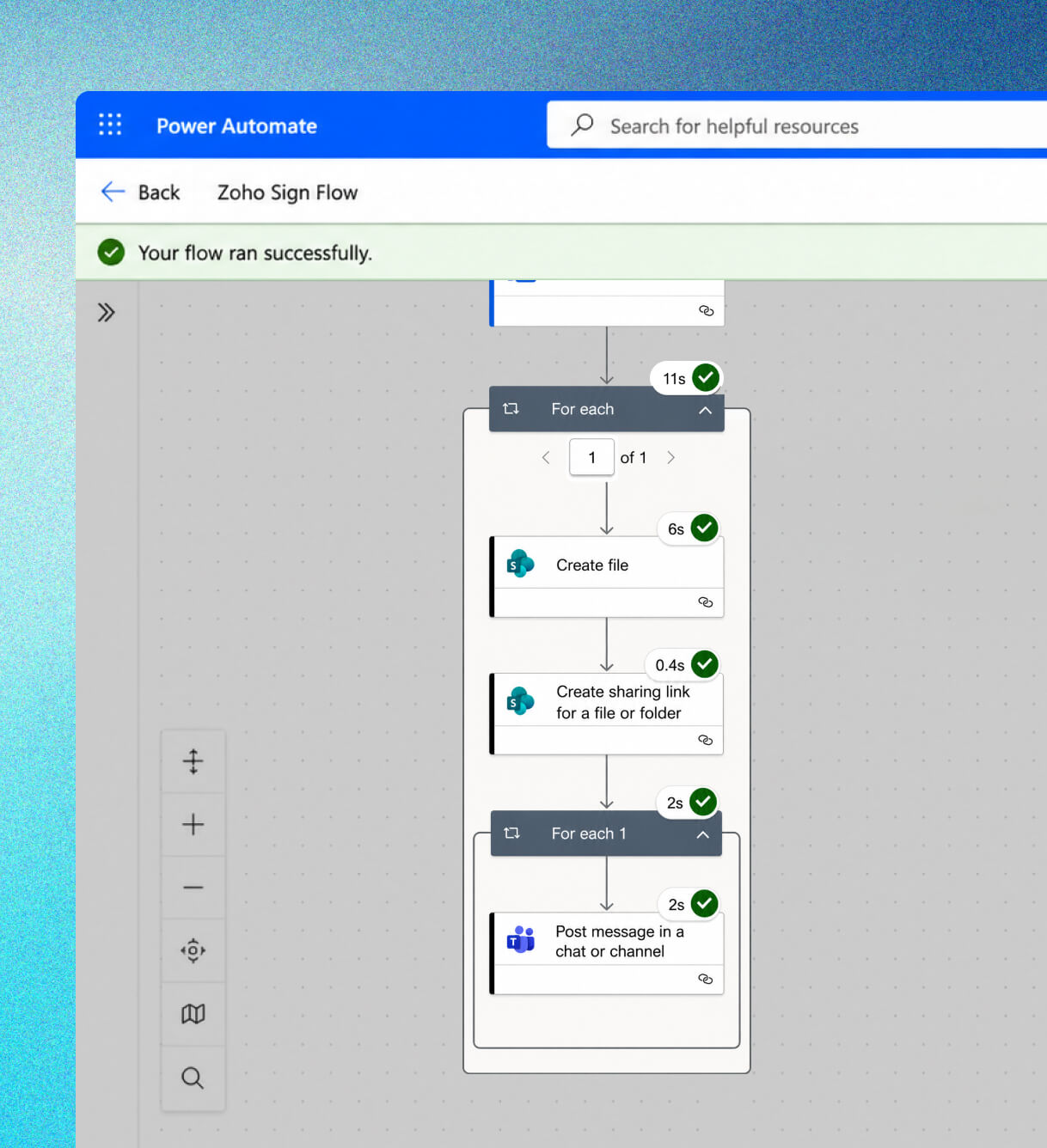Click Teams icon on Post message action

(520, 940)
